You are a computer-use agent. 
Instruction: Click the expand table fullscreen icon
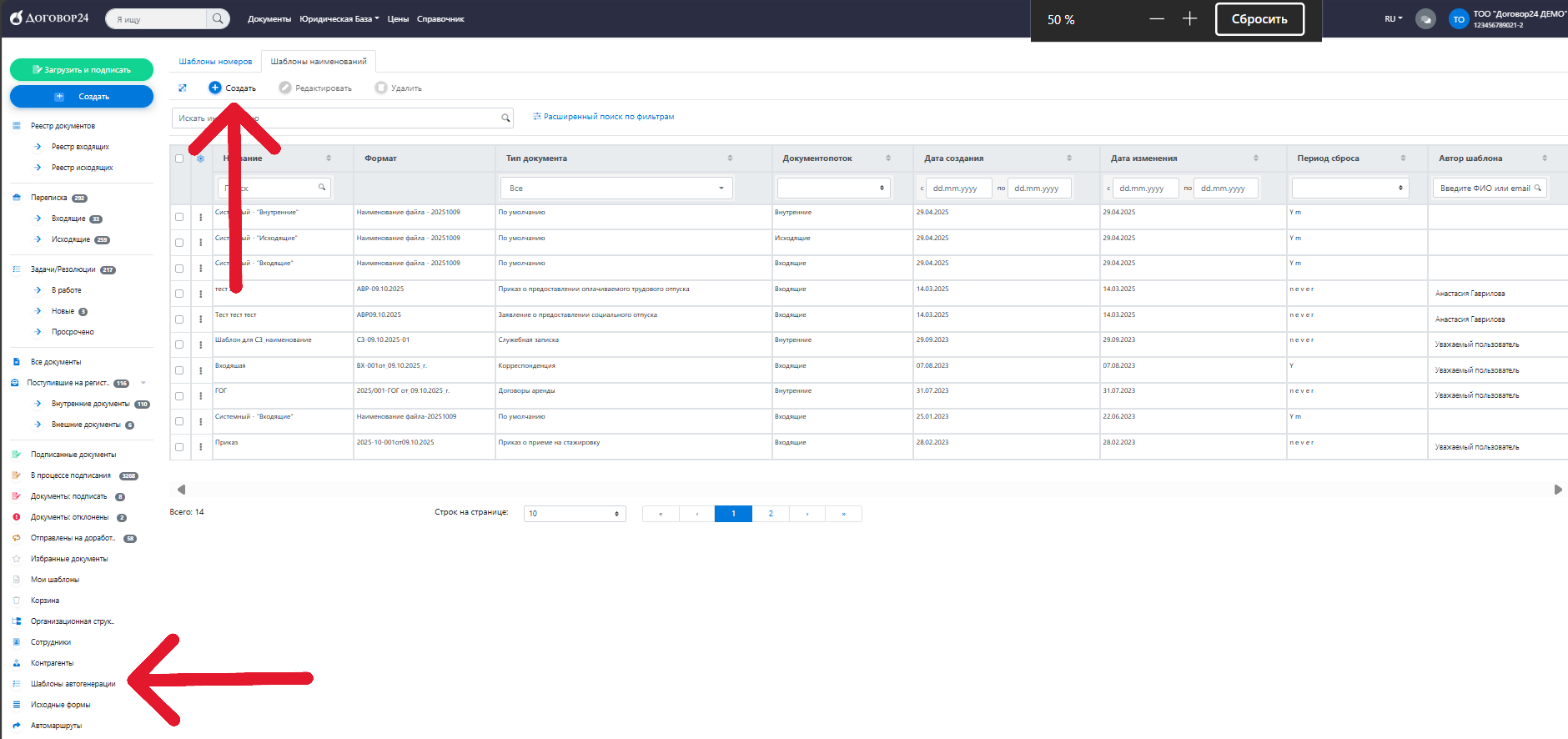tap(183, 88)
